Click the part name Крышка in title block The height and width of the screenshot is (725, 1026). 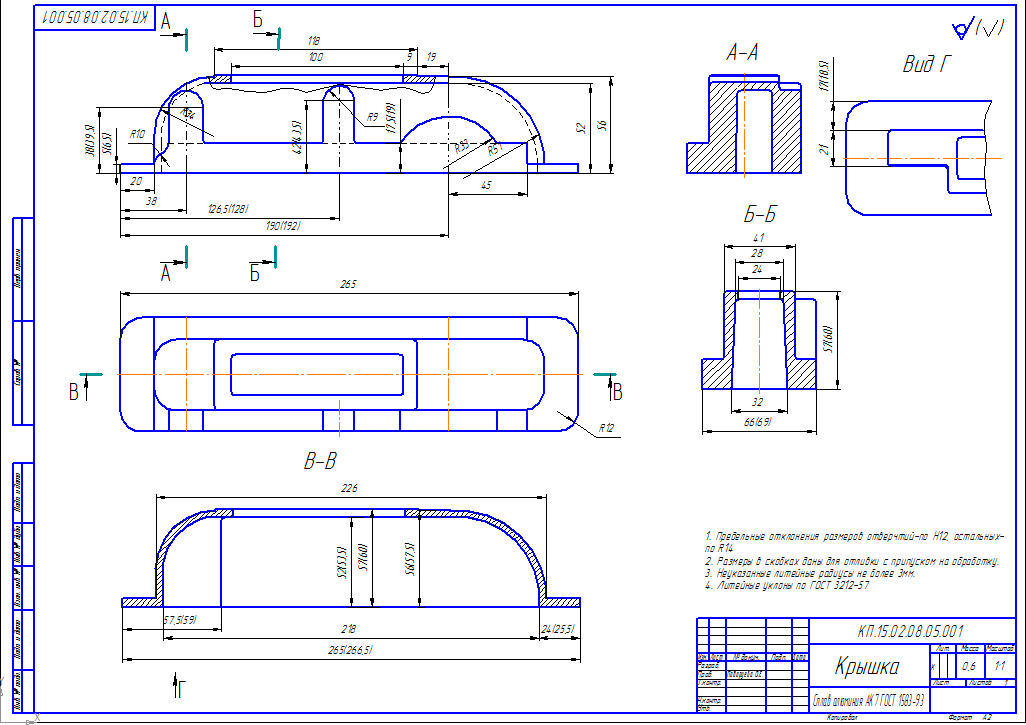(865, 667)
